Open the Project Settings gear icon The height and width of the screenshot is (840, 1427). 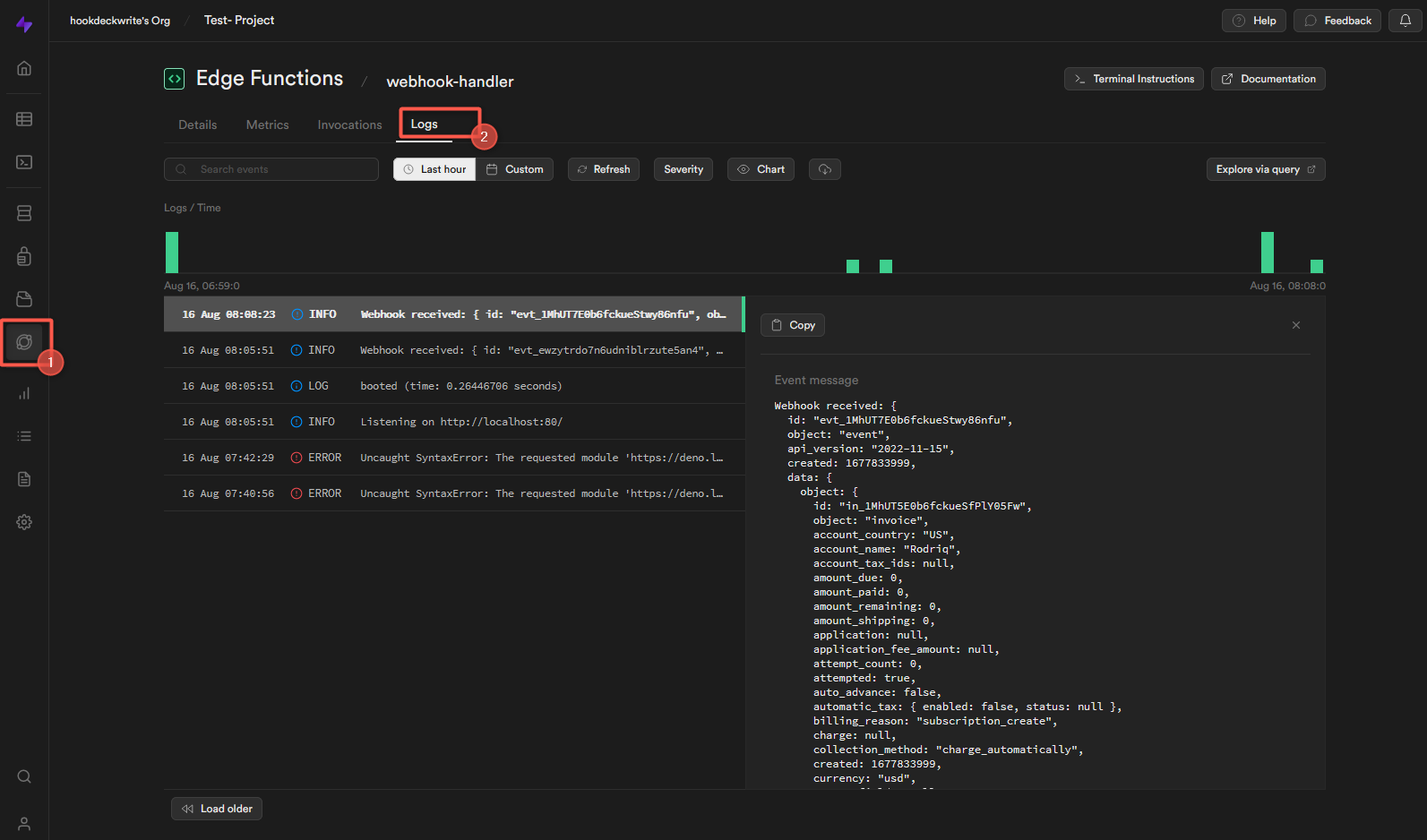24,522
